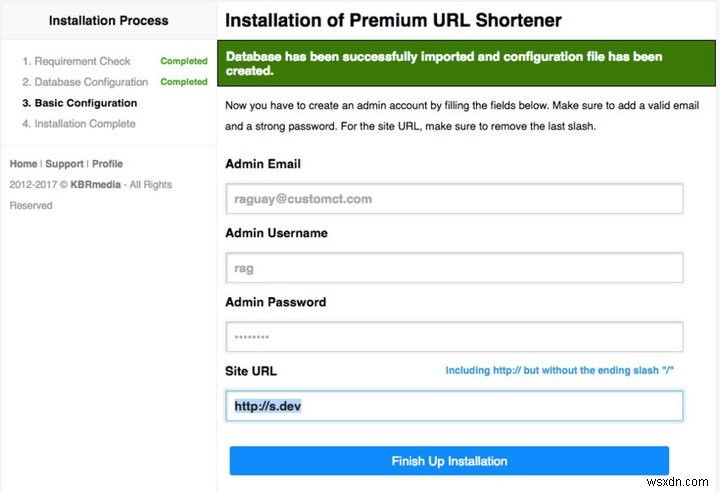This screenshot has height=492, width=720.
Task: Click the Installation Process sidebar header
Action: (108, 20)
